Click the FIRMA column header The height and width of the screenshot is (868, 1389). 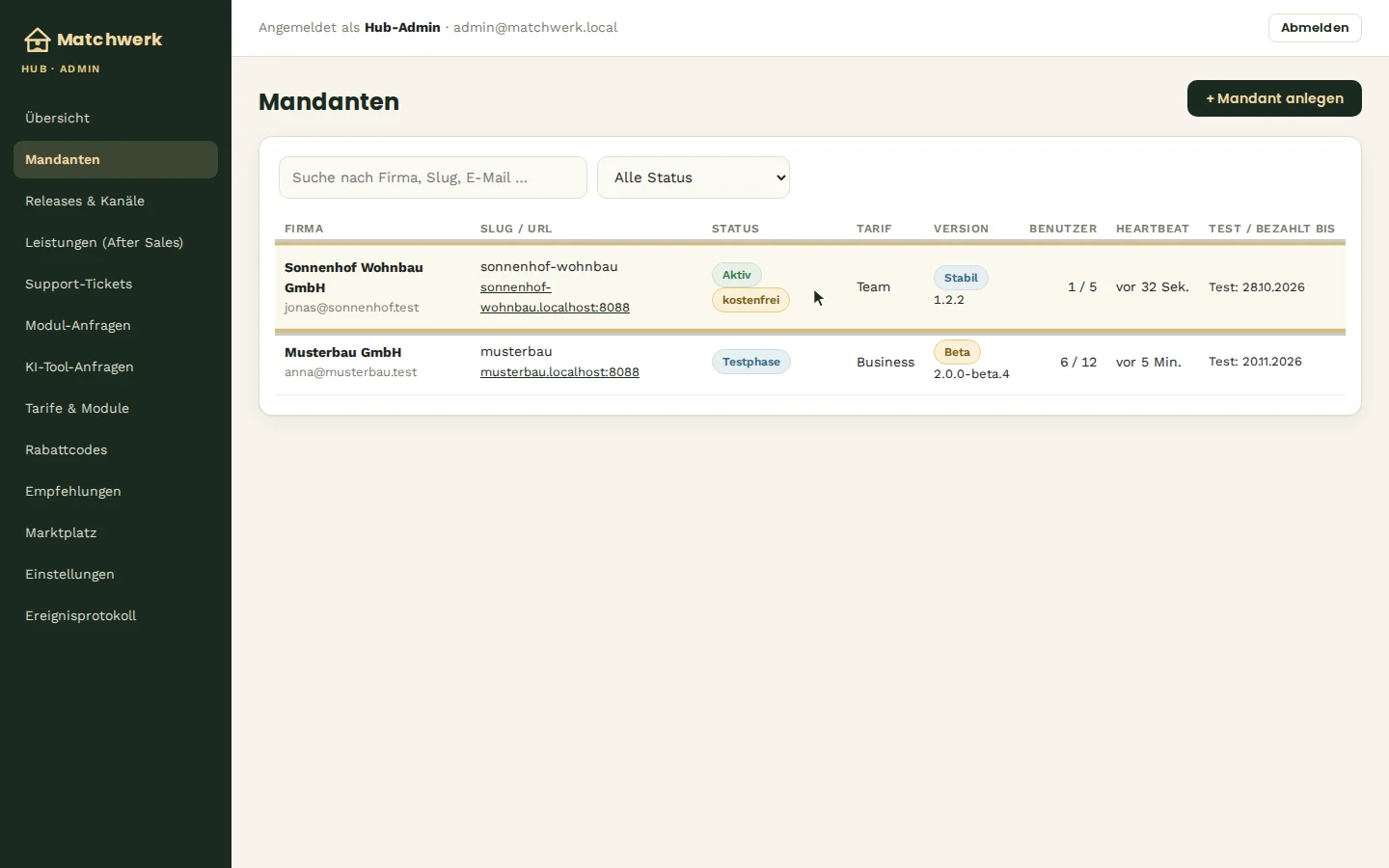click(304, 229)
